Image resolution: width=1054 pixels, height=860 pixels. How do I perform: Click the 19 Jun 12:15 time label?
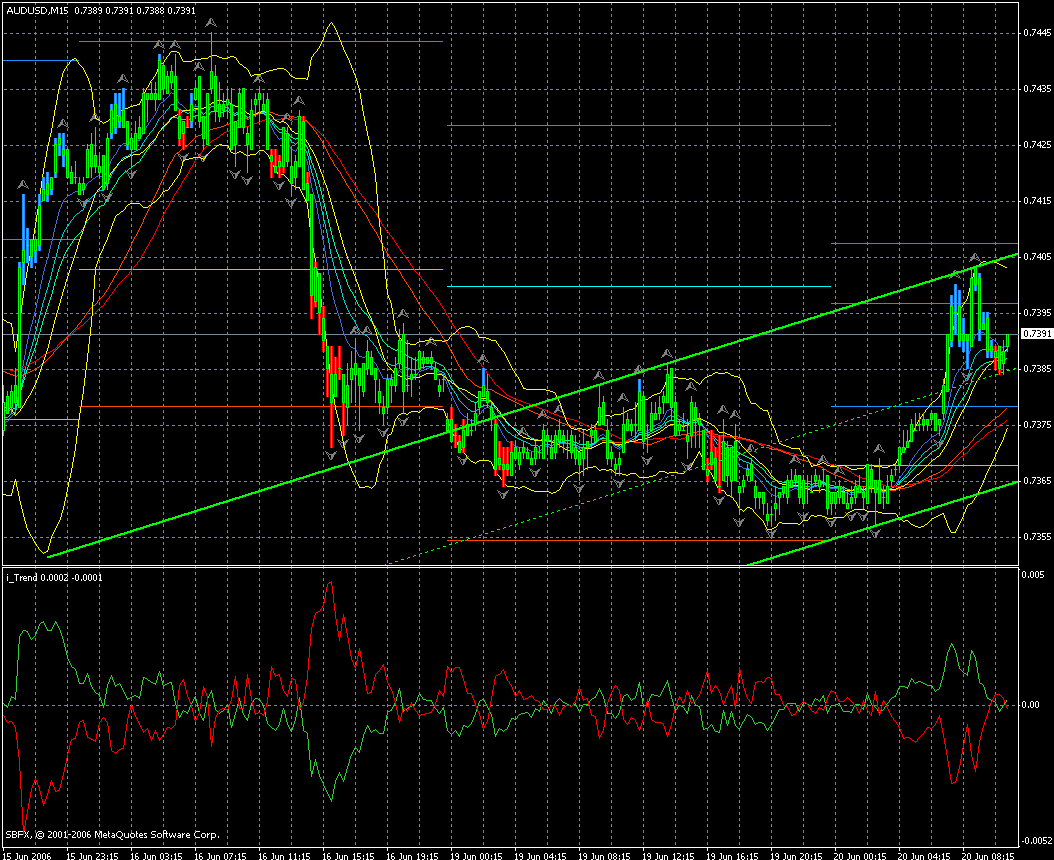[x=668, y=856]
